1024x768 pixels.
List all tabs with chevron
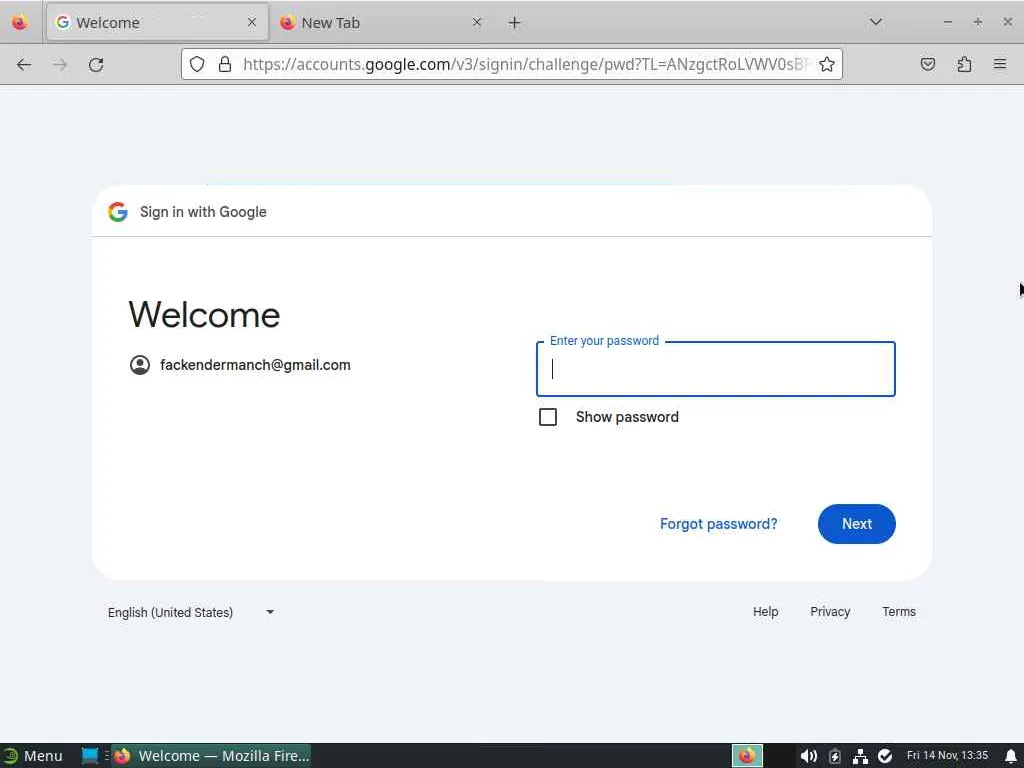tap(876, 22)
